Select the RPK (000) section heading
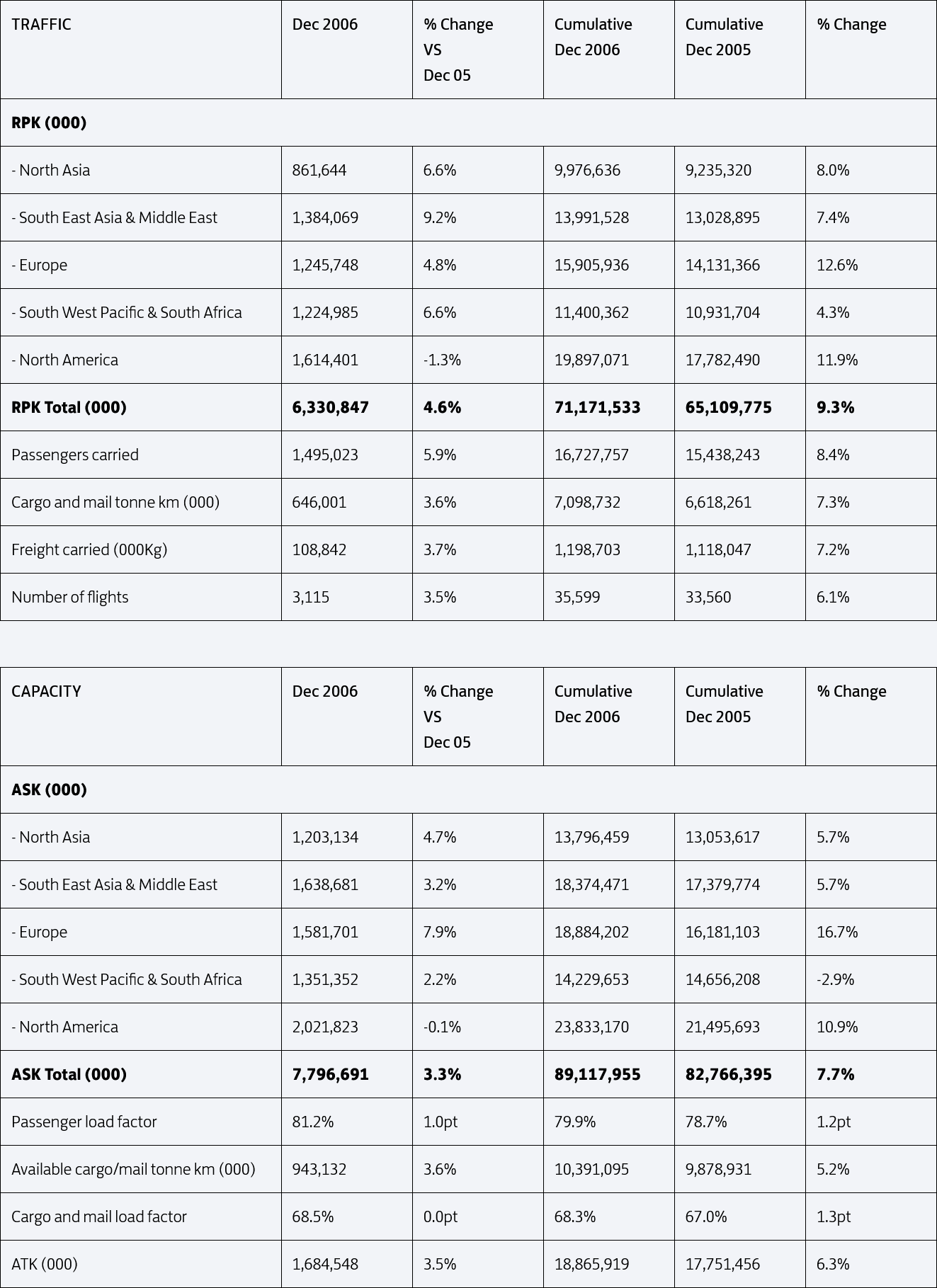Screen dimensions: 937x1288 pos(49,122)
